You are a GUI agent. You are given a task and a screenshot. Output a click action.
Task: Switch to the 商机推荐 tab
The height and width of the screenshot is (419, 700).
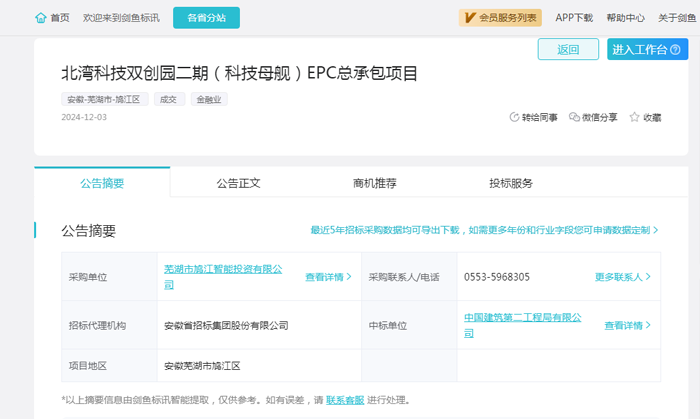tap(375, 183)
